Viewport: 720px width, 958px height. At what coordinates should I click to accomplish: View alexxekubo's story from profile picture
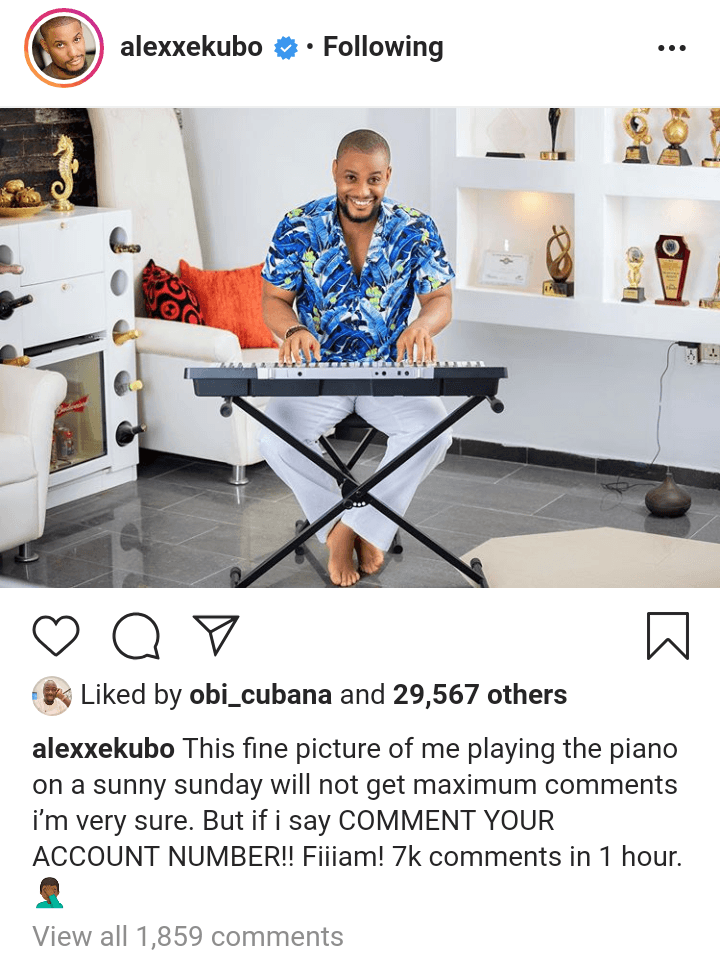pyautogui.click(x=64, y=48)
